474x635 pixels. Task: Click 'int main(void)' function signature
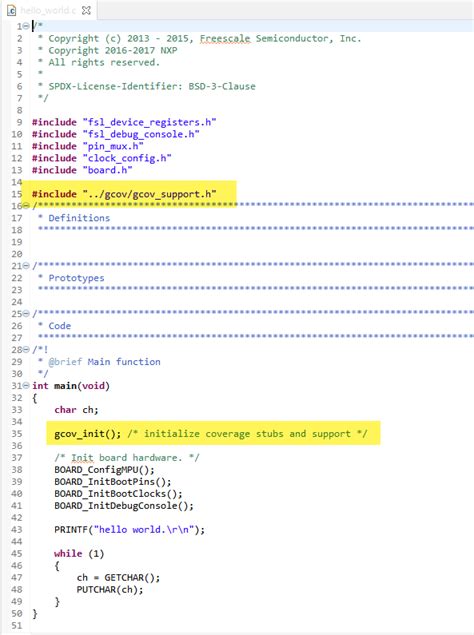(x=71, y=386)
